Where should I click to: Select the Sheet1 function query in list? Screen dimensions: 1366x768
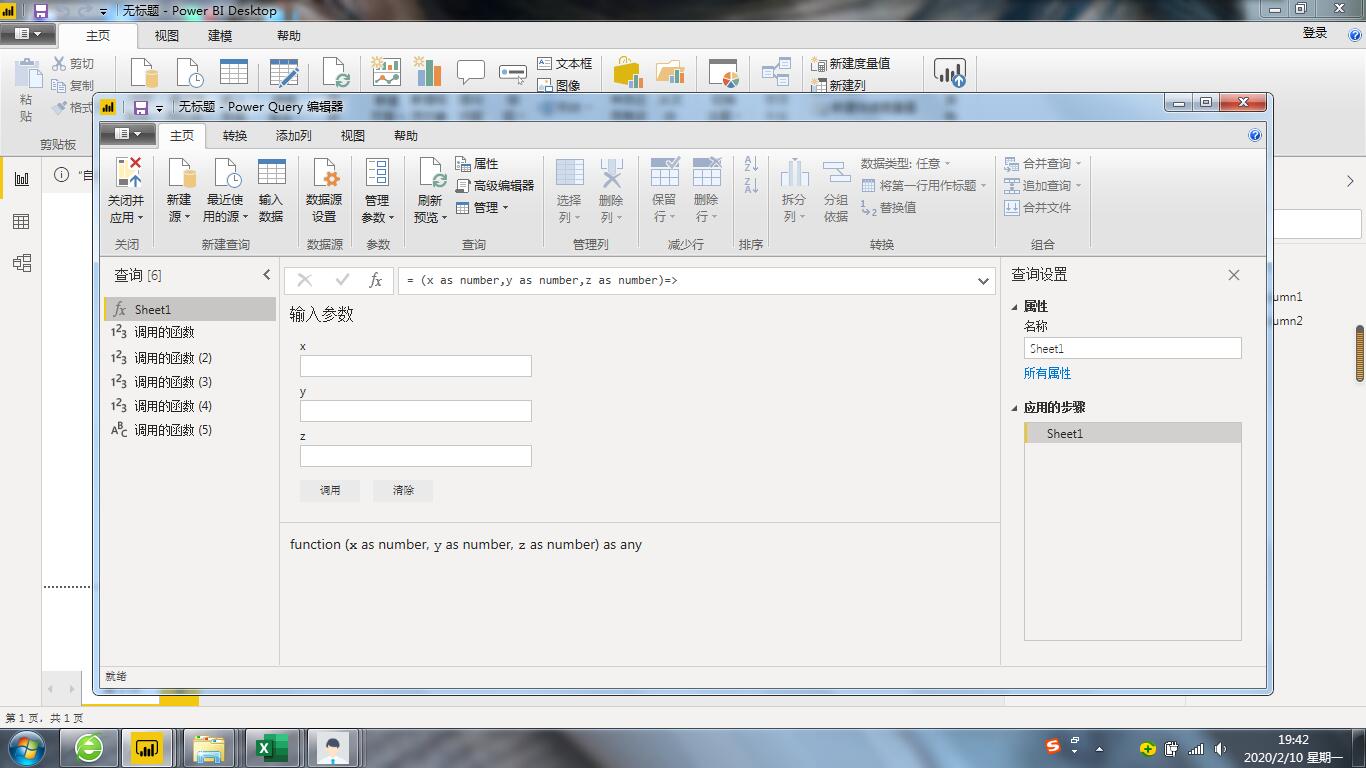coord(190,309)
